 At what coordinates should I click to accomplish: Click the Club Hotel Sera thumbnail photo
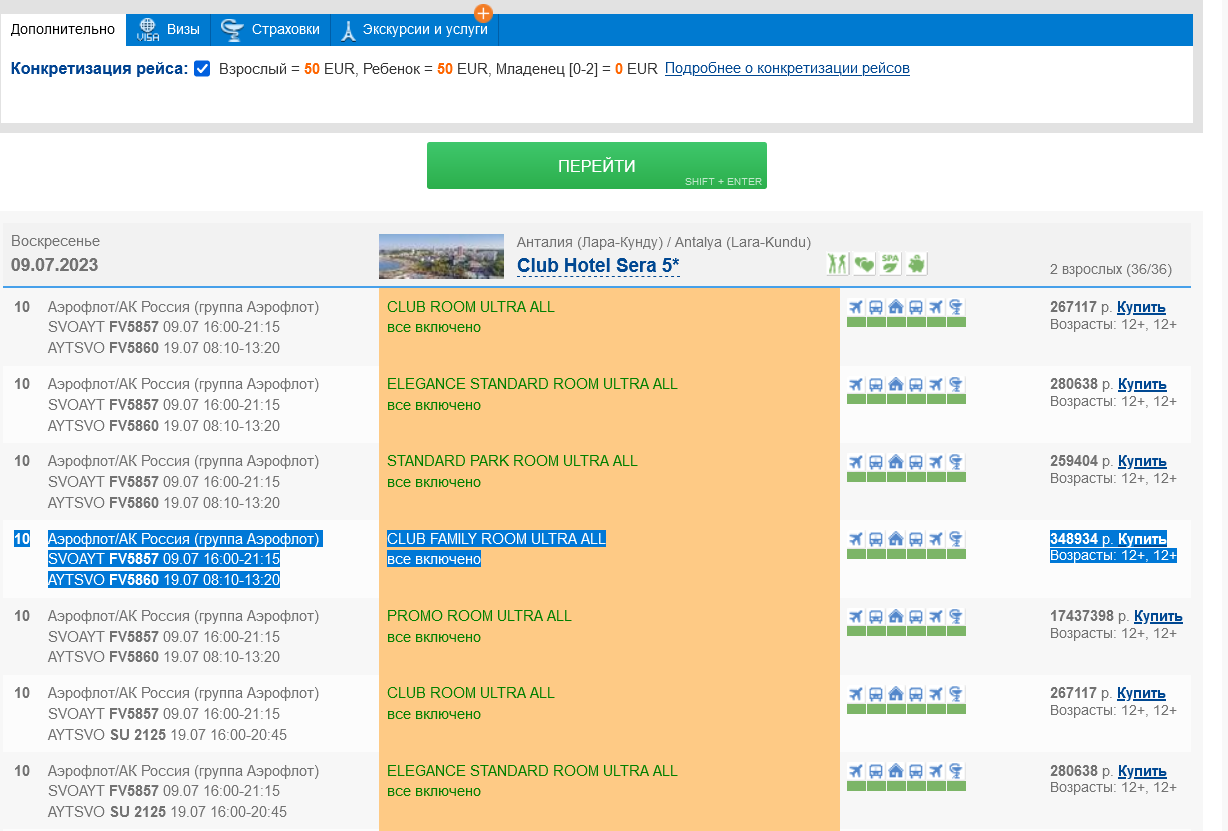pyautogui.click(x=441, y=256)
